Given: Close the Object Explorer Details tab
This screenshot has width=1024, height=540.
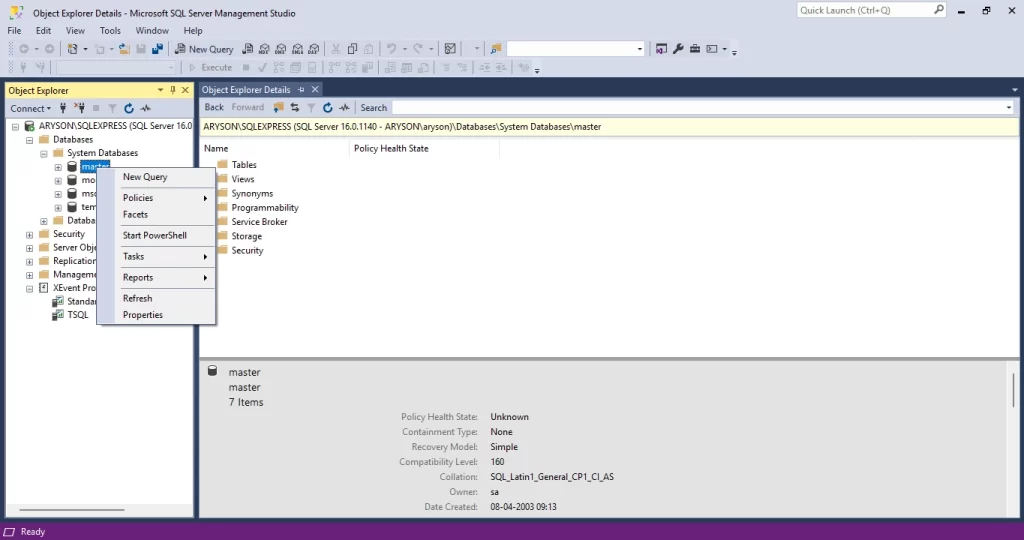Looking at the screenshot, I should click(x=315, y=89).
